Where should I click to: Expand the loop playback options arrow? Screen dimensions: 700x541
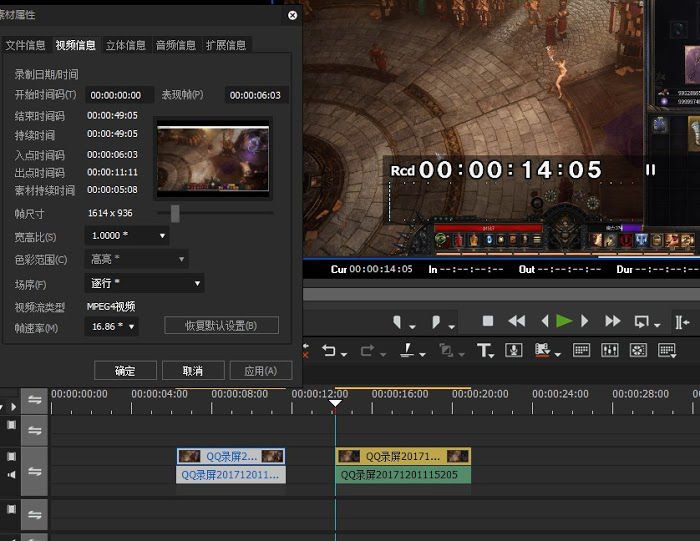point(657,325)
